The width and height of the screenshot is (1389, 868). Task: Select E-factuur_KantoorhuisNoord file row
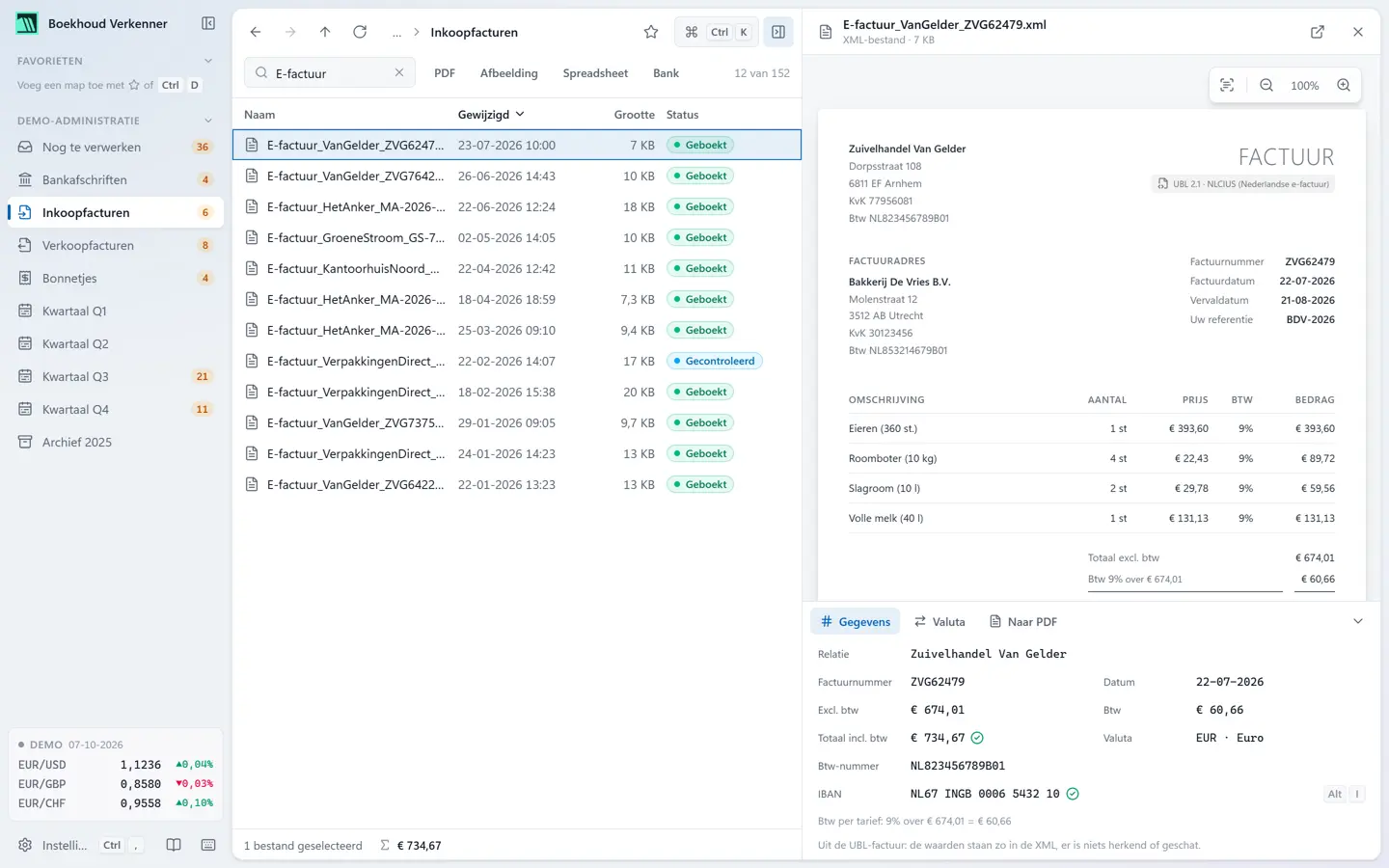[517, 268]
